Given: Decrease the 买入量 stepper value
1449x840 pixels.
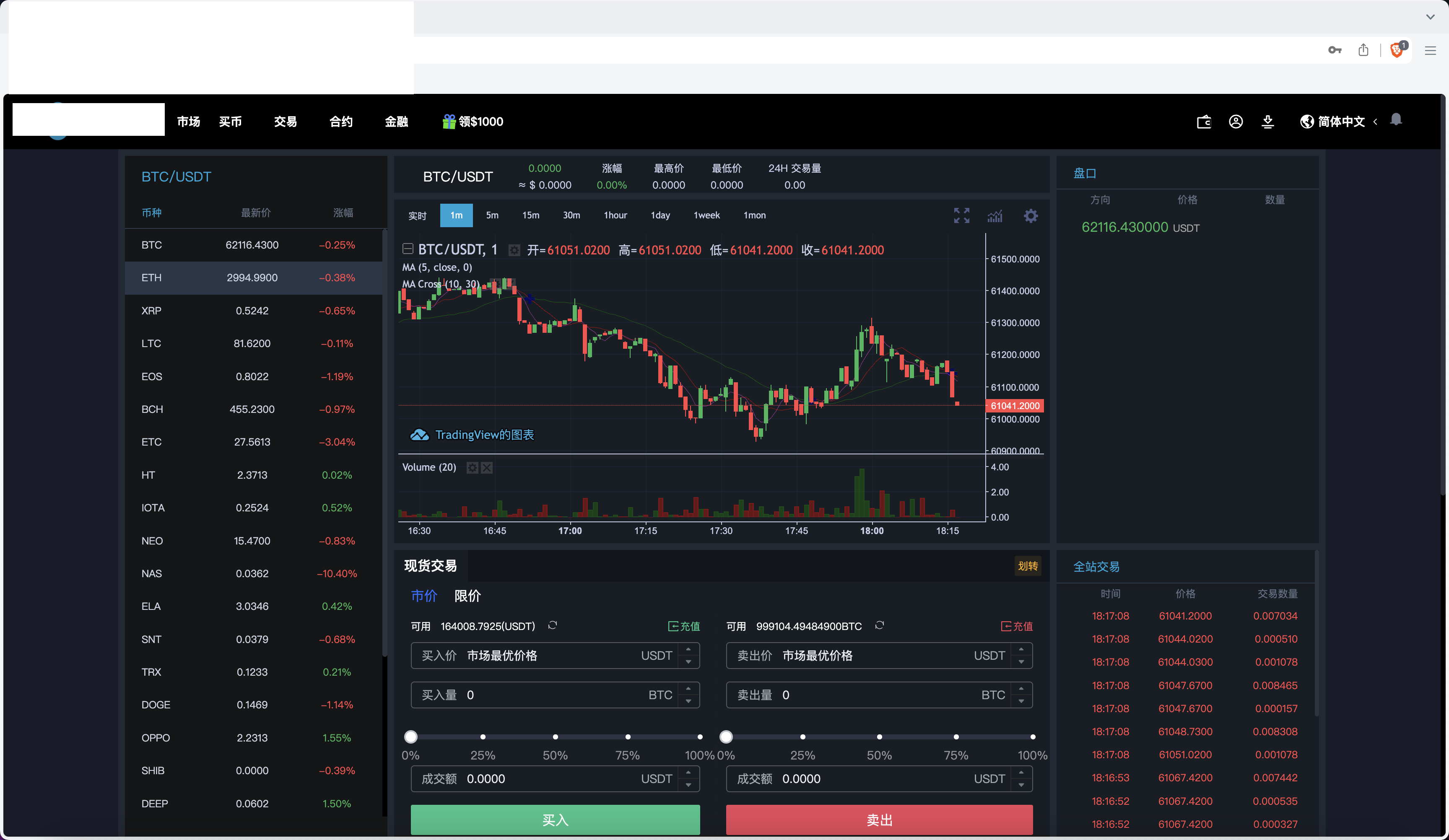Looking at the screenshot, I should tap(688, 701).
